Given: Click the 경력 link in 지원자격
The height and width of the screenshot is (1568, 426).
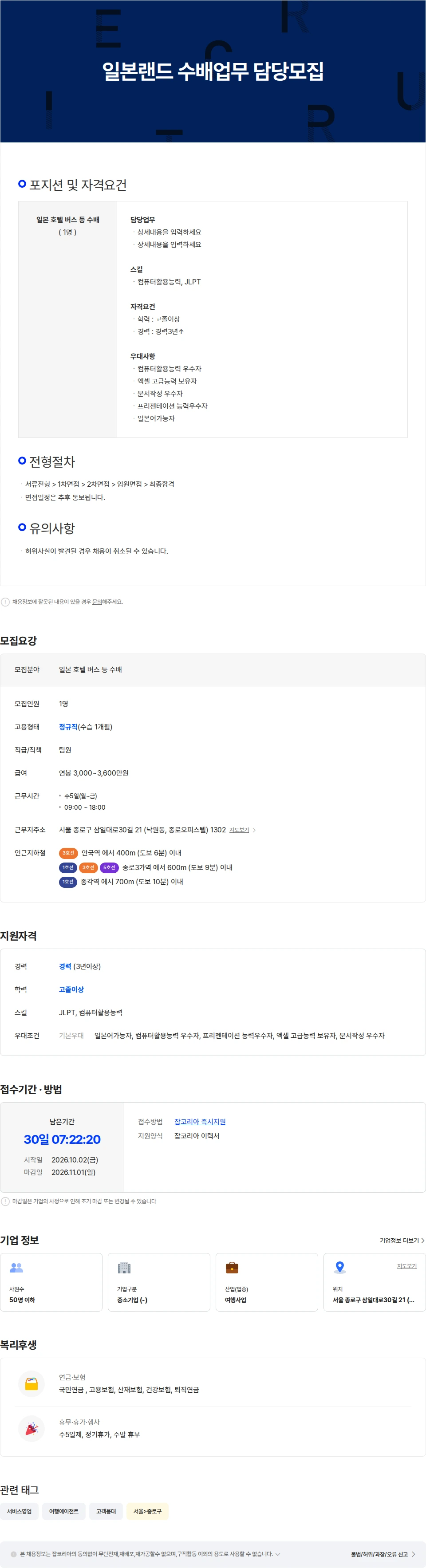Looking at the screenshot, I should (65, 967).
